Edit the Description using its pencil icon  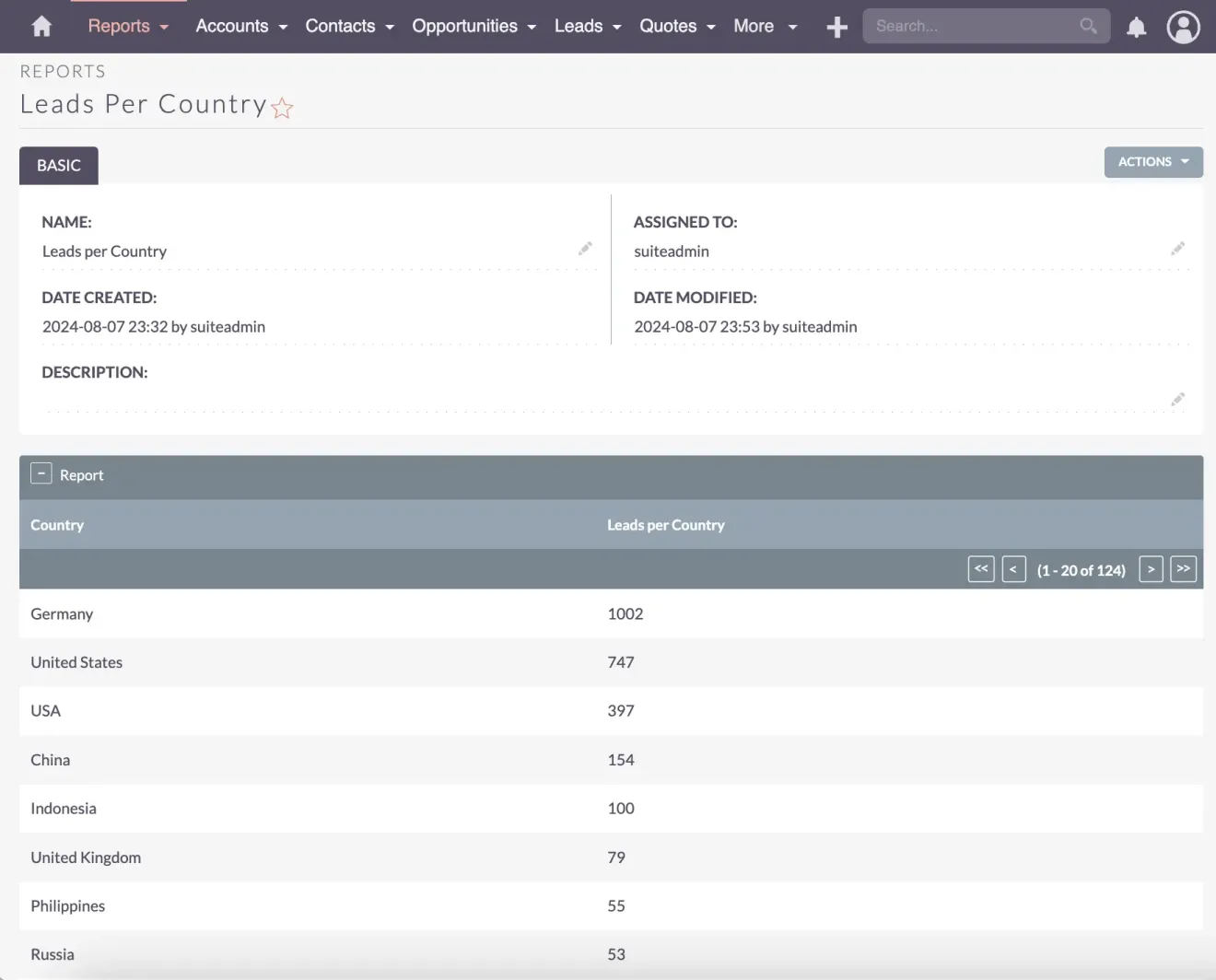1178,399
